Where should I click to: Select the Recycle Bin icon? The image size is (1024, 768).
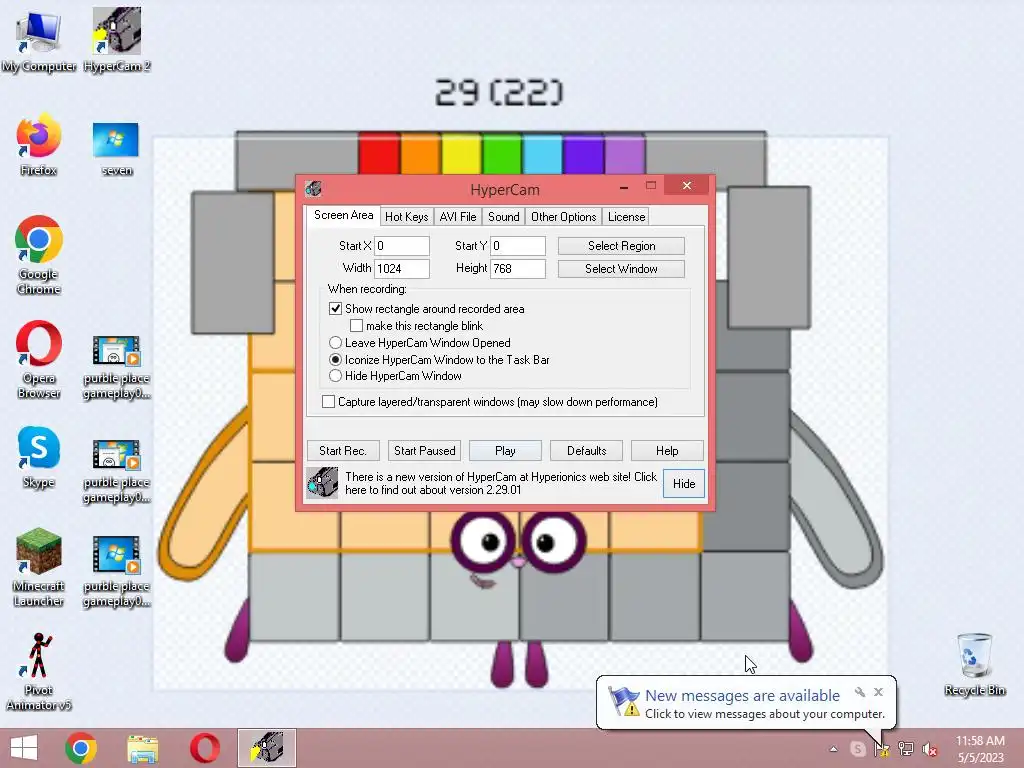pyautogui.click(x=974, y=664)
